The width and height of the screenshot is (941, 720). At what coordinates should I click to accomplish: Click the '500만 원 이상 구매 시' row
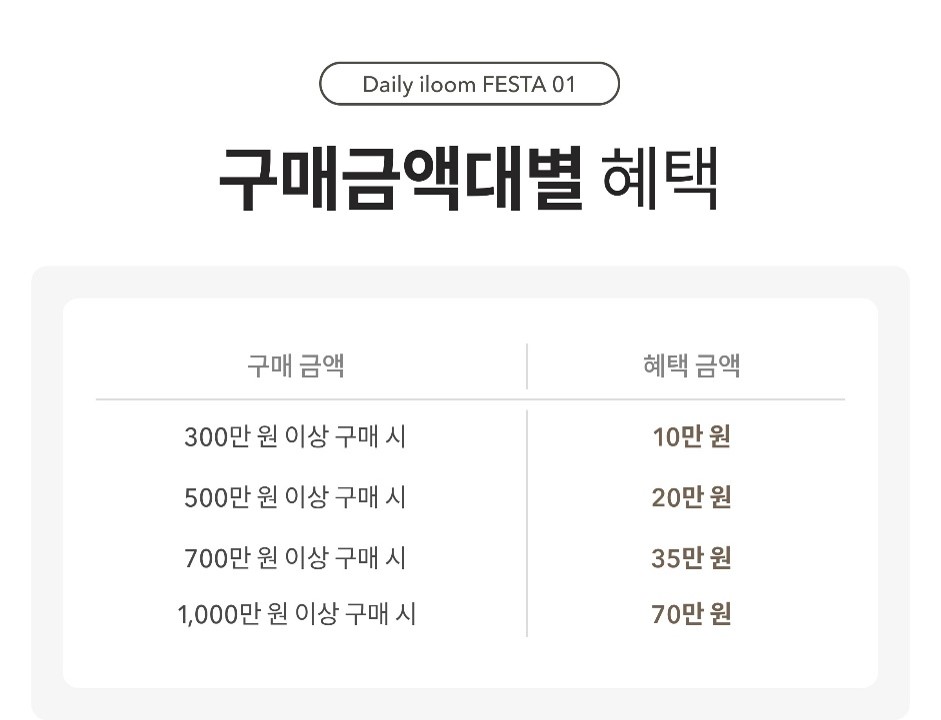(x=295, y=497)
